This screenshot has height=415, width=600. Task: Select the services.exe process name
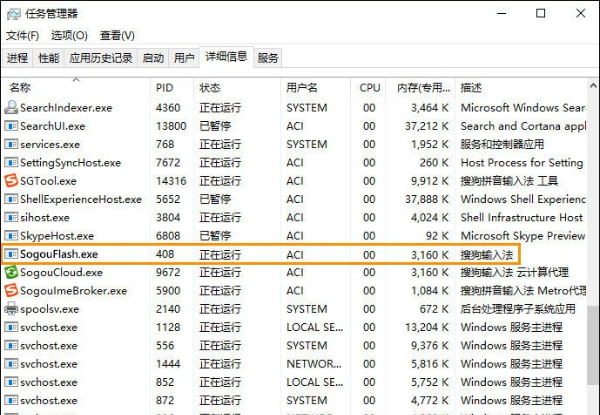coord(50,144)
